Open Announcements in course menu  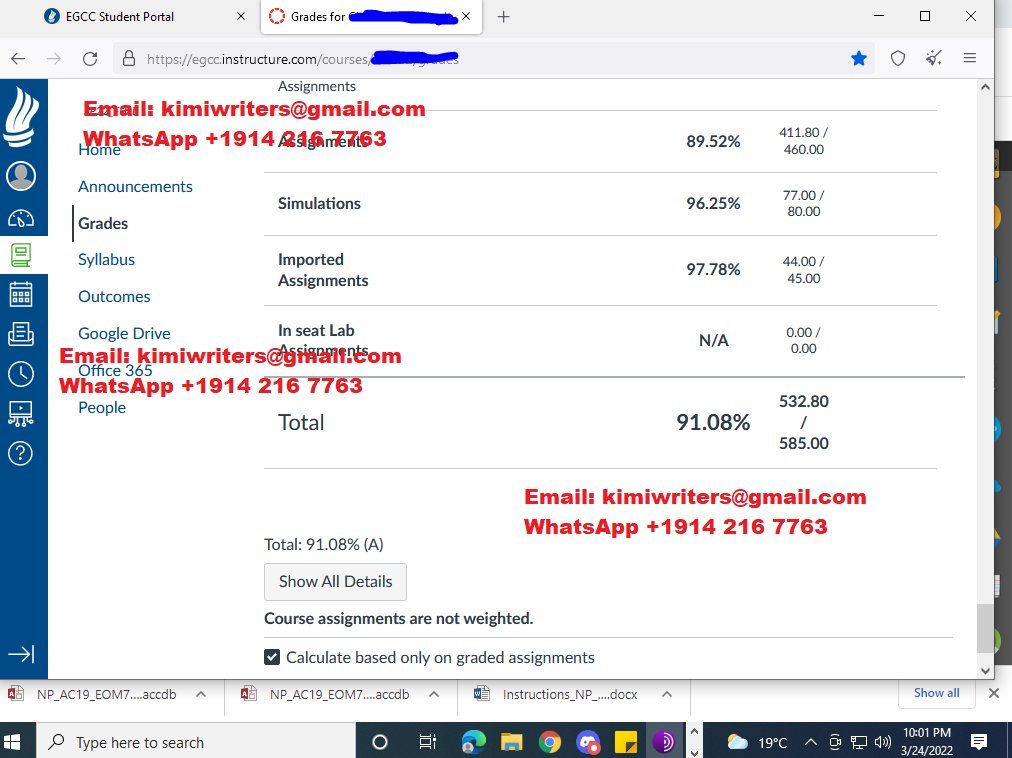point(136,187)
